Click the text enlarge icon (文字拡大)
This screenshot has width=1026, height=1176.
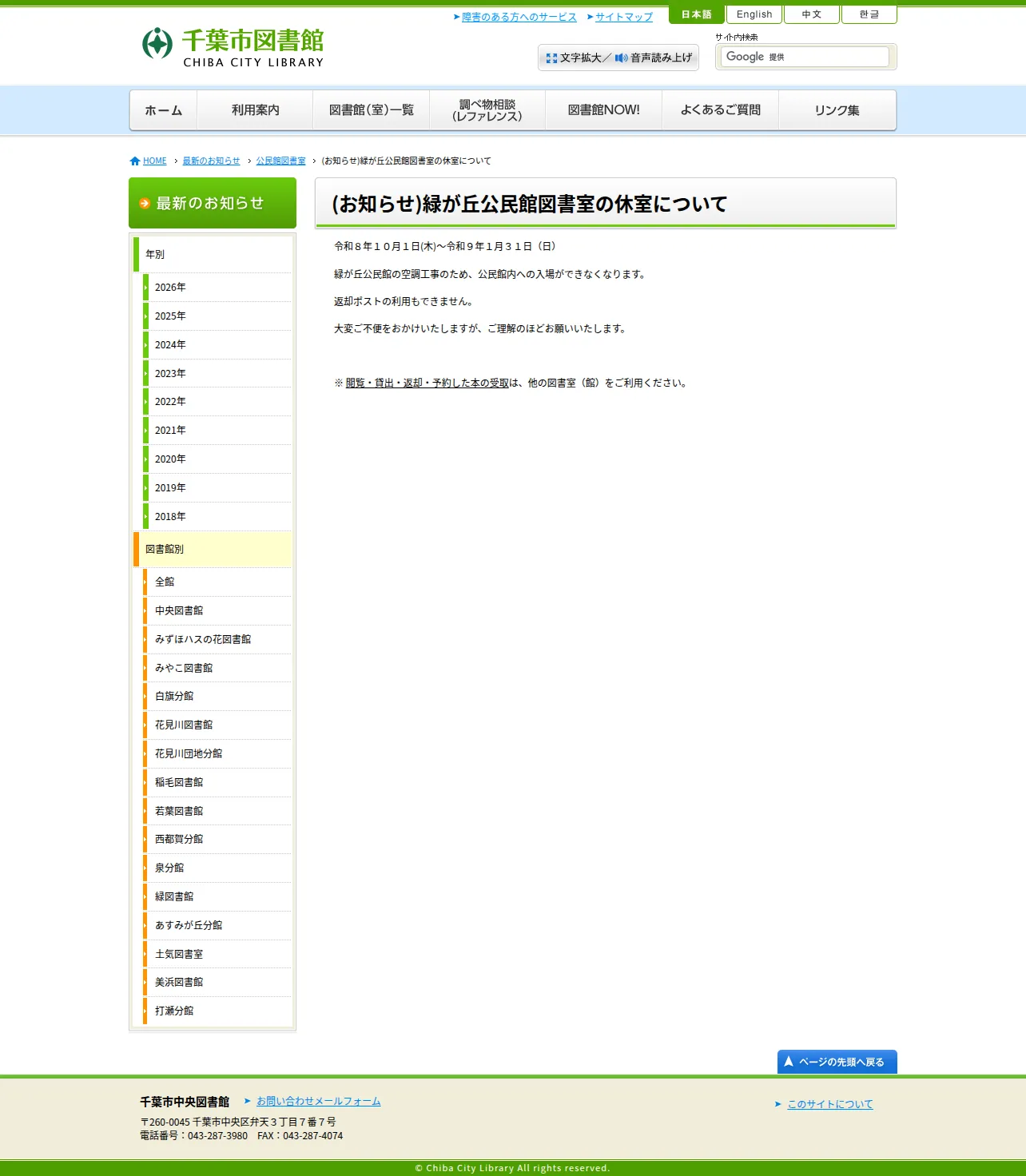pyautogui.click(x=551, y=58)
